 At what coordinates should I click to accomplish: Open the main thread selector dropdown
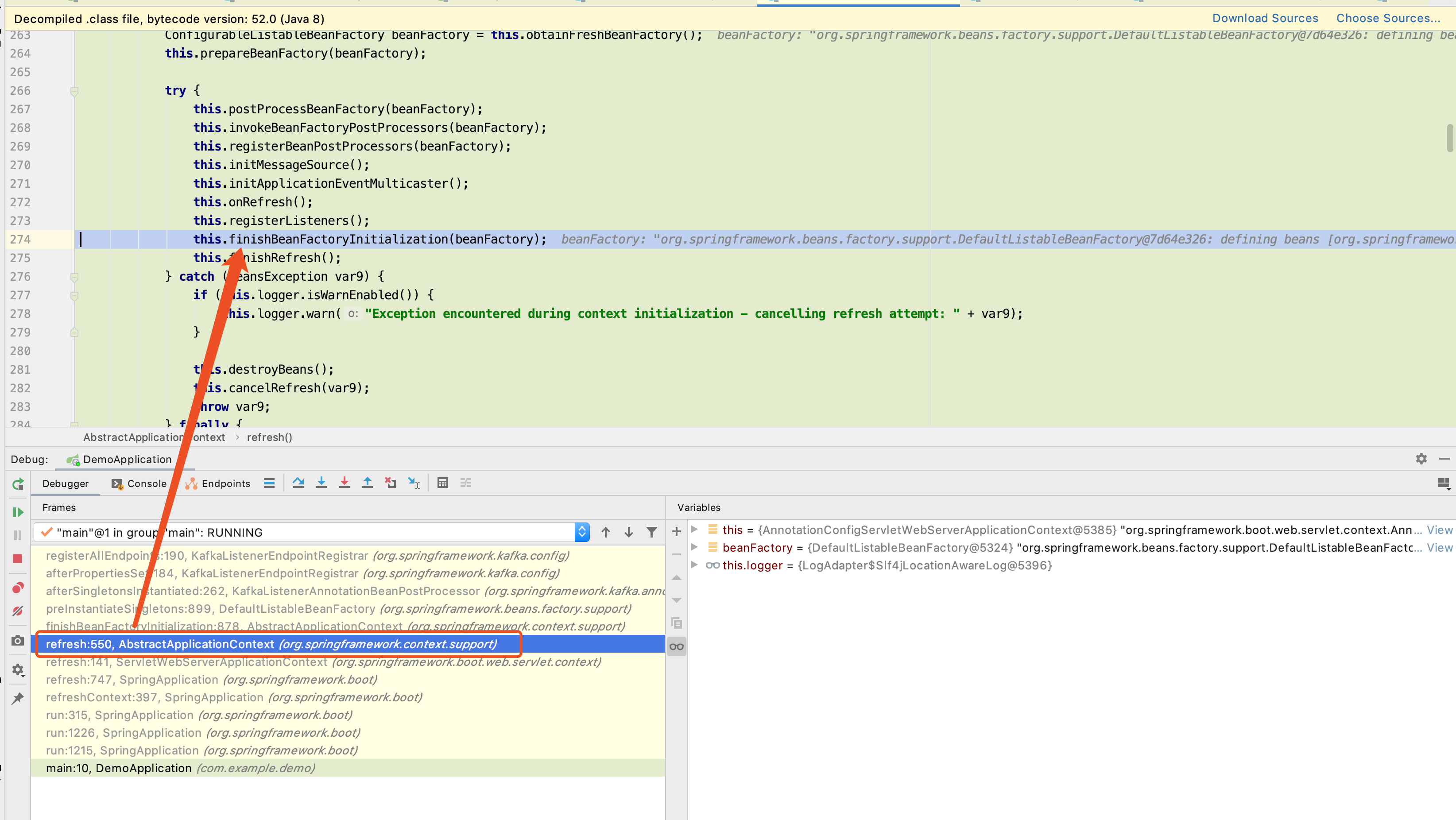(x=581, y=532)
